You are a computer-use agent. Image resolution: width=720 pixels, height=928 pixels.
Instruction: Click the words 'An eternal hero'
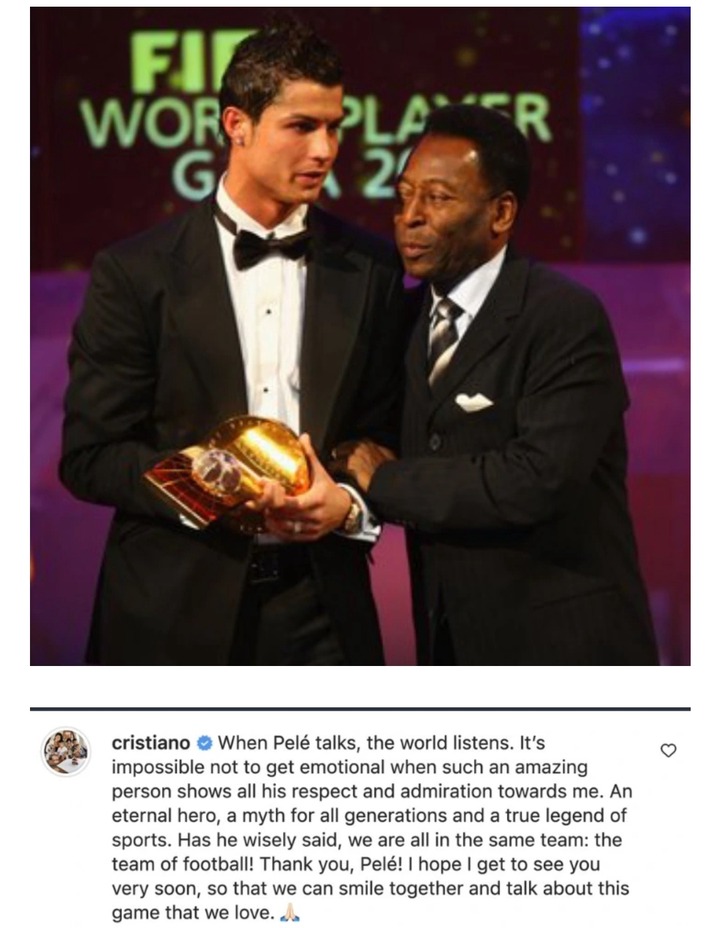click(x=372, y=804)
